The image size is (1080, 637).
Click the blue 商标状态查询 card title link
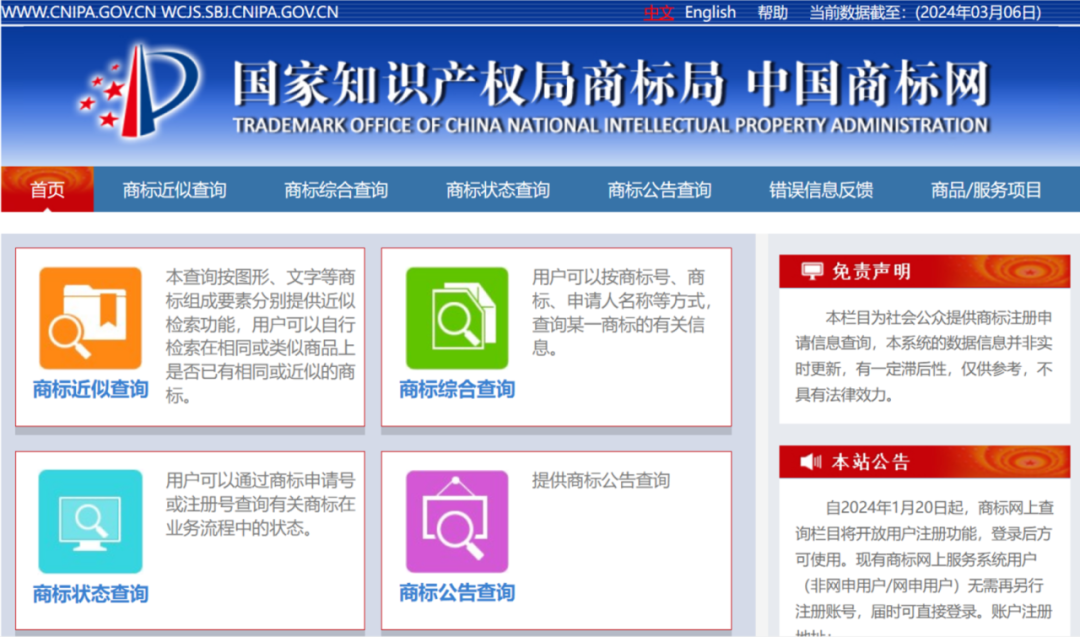[x=90, y=594]
